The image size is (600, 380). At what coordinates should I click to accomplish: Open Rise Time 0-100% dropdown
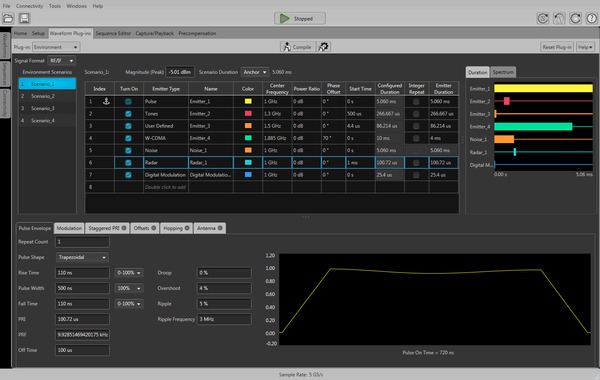pyautogui.click(x=129, y=273)
